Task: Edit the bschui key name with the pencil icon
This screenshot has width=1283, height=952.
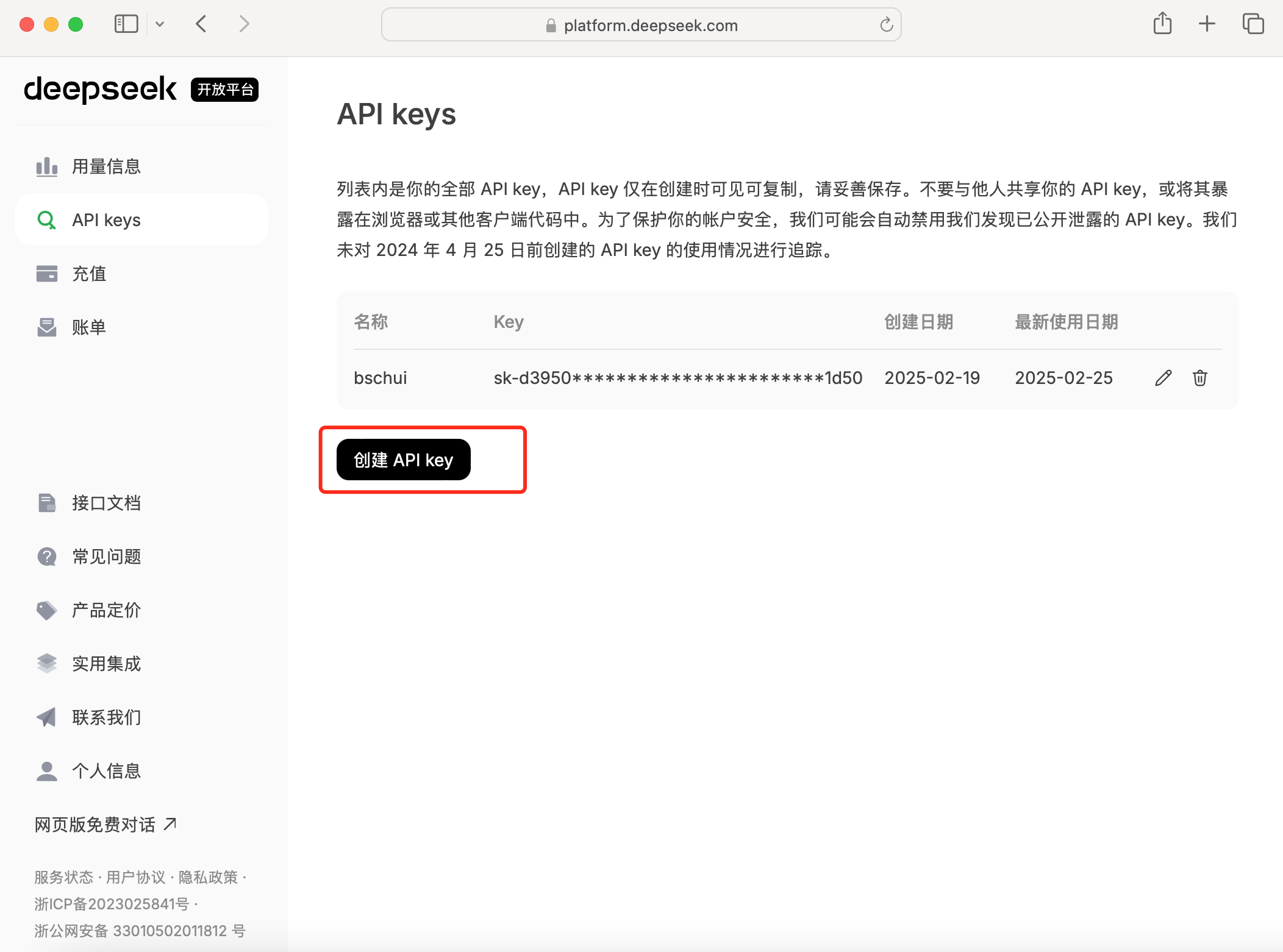Action: (x=1163, y=378)
